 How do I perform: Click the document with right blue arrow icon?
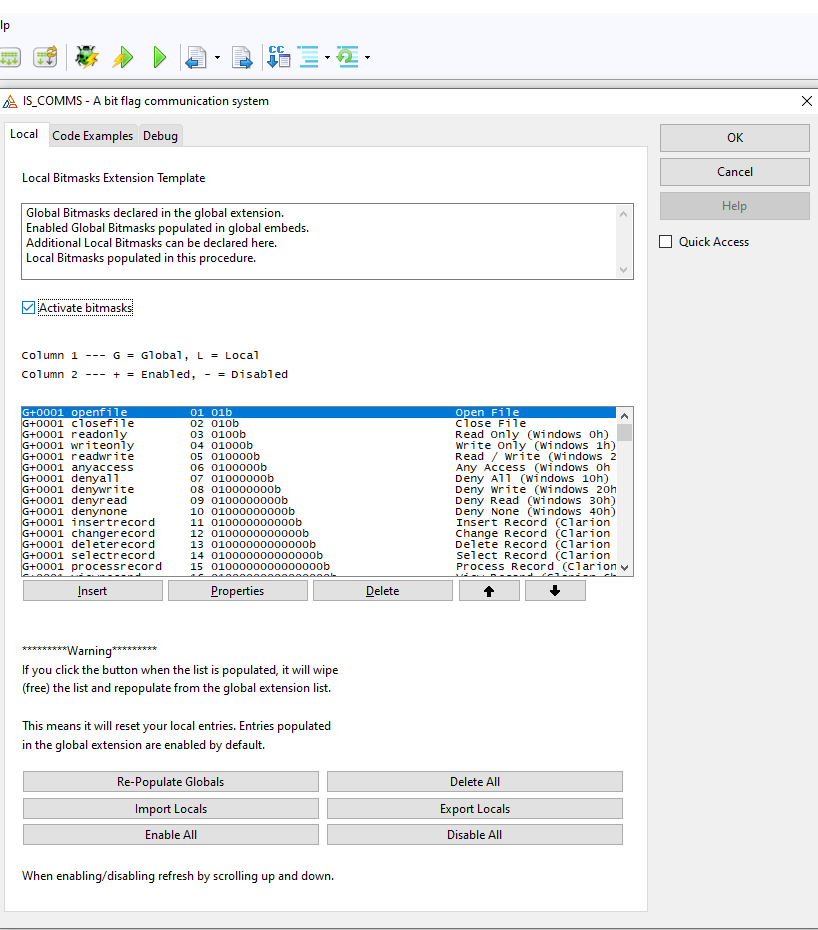coord(242,58)
